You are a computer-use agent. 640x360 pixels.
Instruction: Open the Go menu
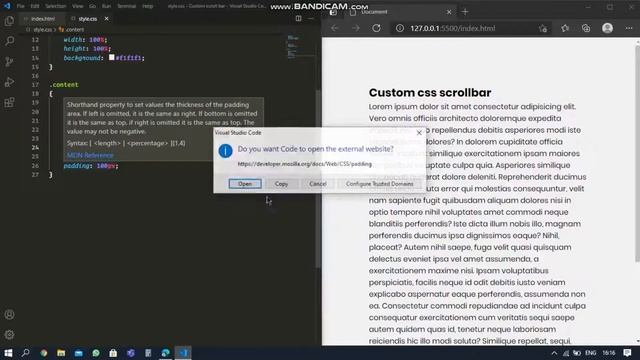pos(93,6)
